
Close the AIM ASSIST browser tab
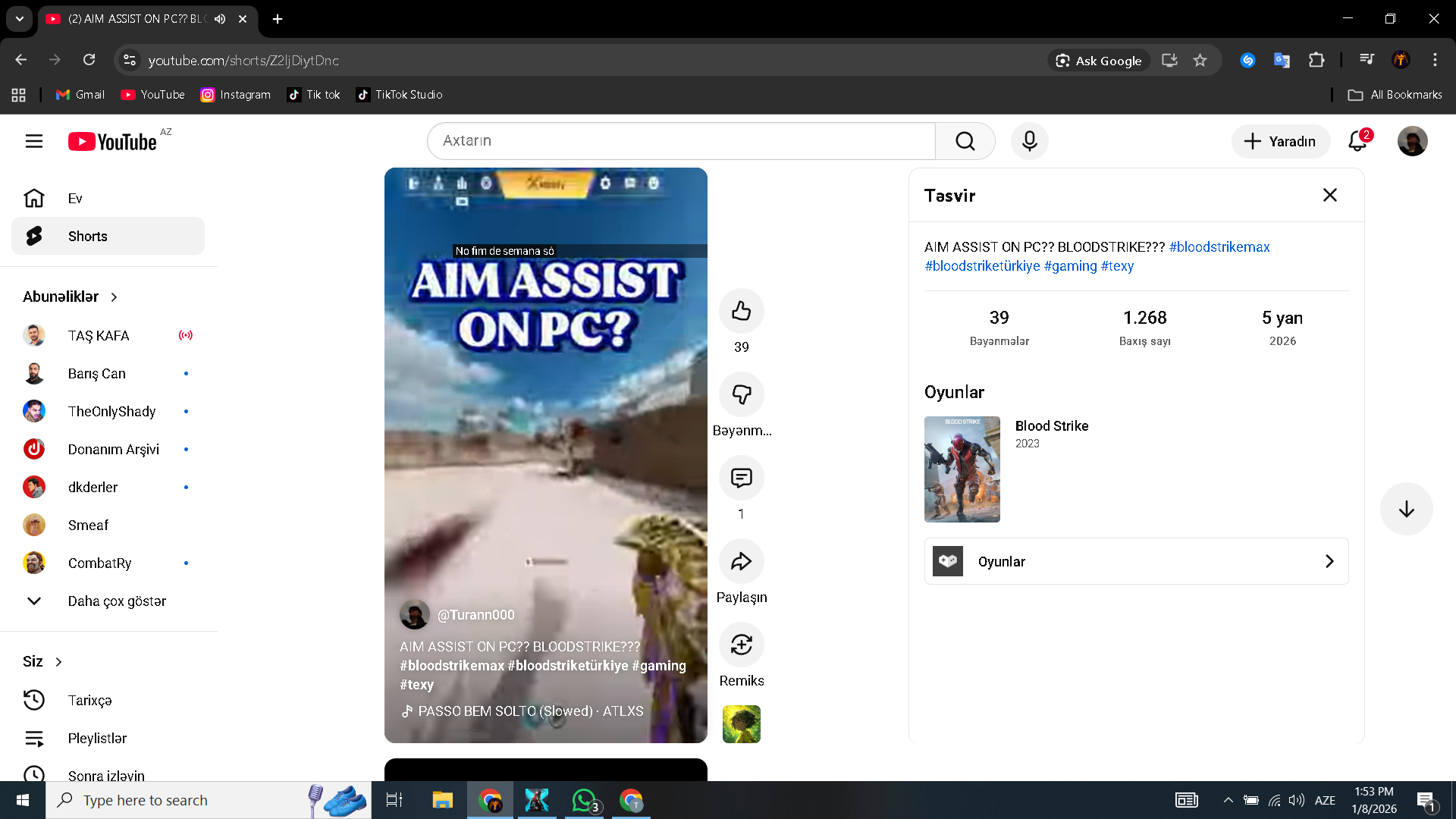(x=243, y=19)
